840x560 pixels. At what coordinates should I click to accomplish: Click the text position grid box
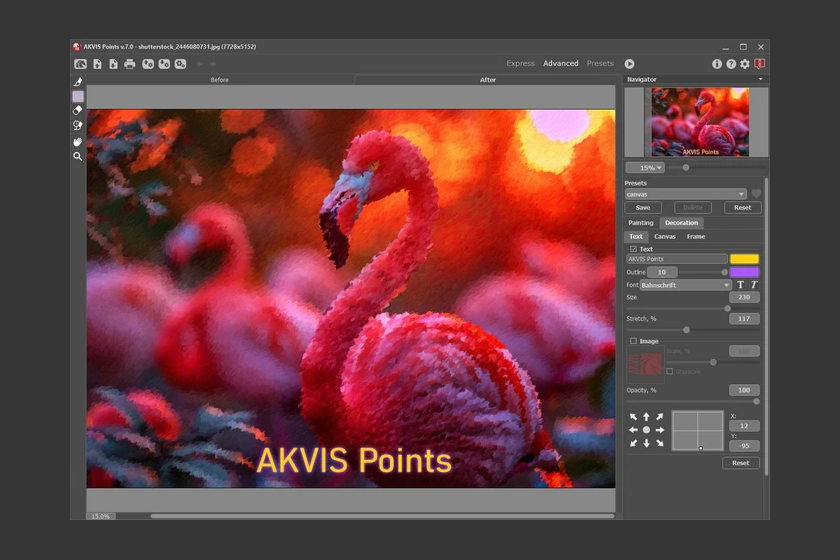698,430
